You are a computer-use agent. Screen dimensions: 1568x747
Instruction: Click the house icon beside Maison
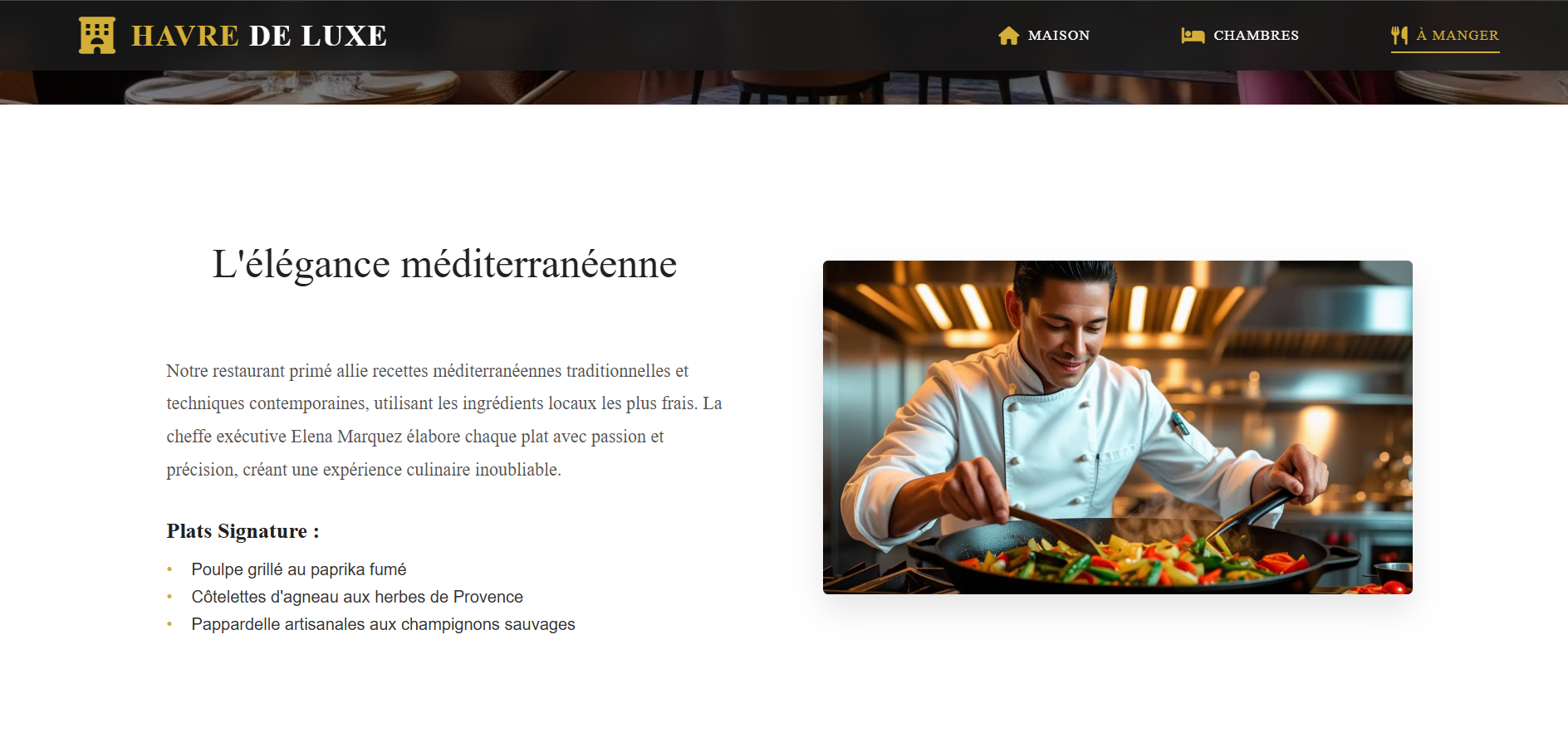(x=1008, y=36)
